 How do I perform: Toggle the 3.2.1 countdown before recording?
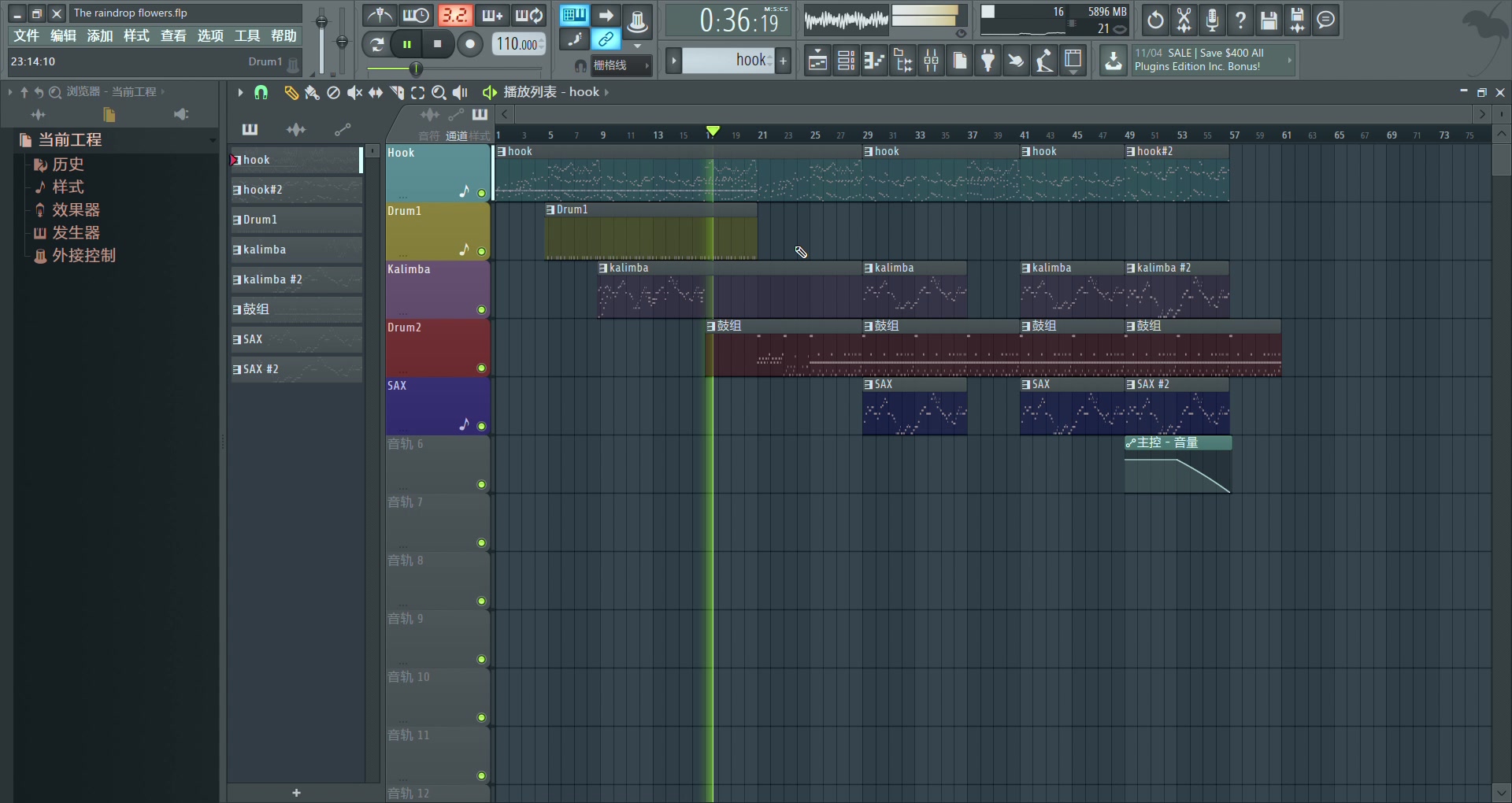(454, 16)
